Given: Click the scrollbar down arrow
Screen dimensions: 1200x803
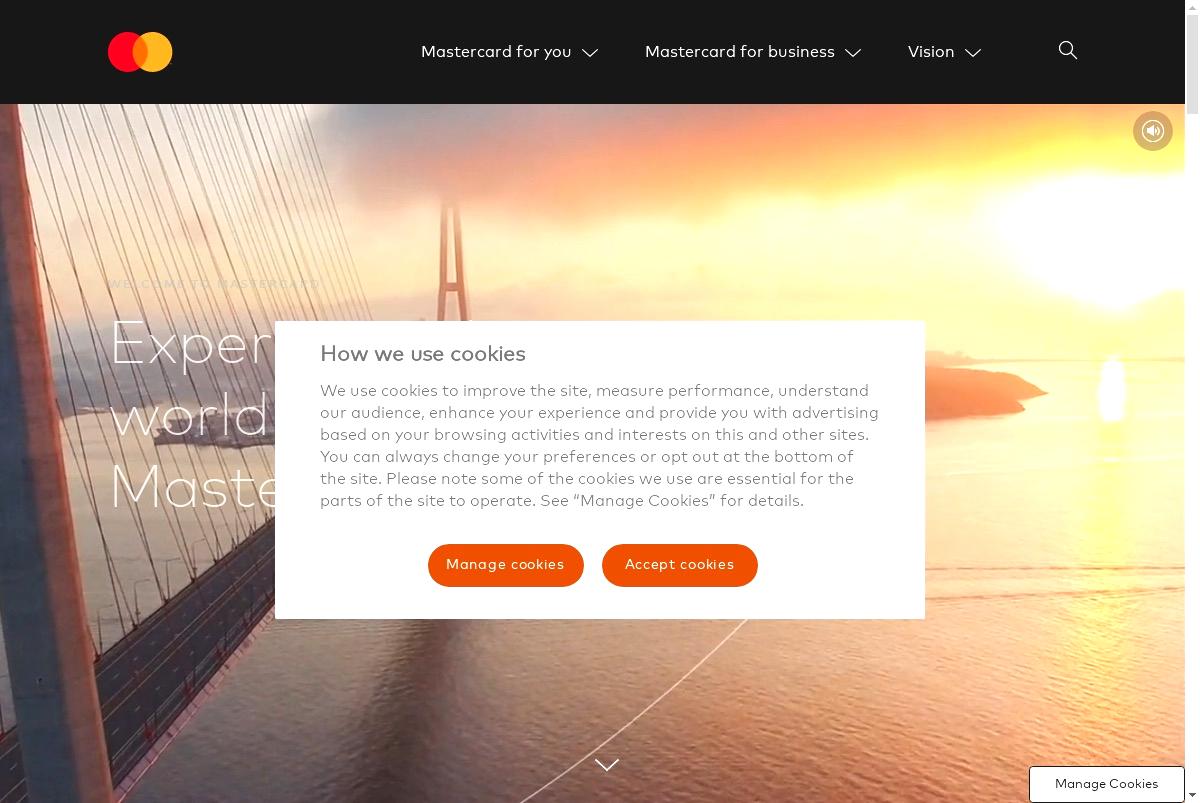Looking at the screenshot, I should click(1192, 795).
